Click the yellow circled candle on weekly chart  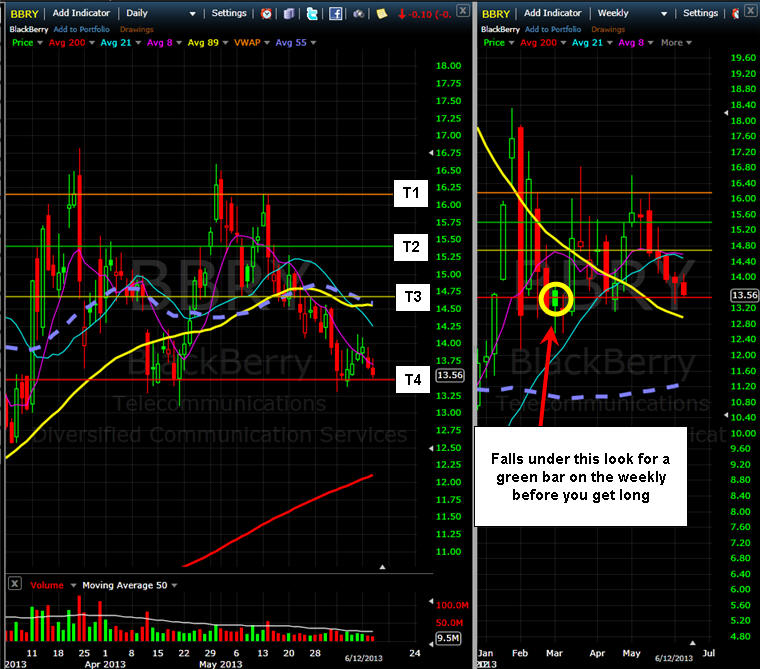[x=556, y=298]
